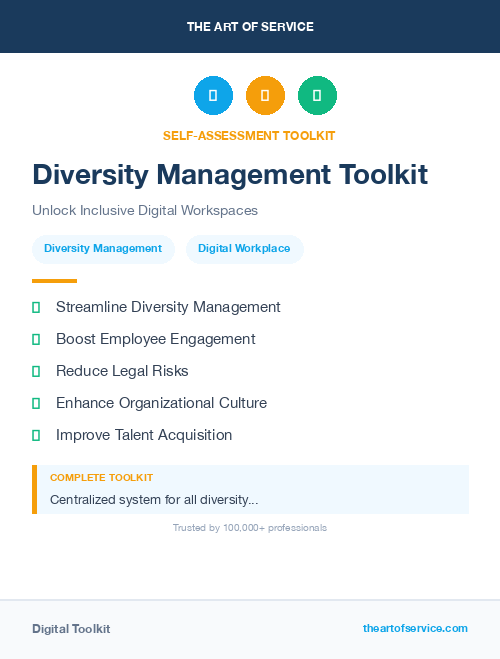
Task: Click COMPLETE TOOLKIT heading
Action: pyautogui.click(x=101, y=478)
